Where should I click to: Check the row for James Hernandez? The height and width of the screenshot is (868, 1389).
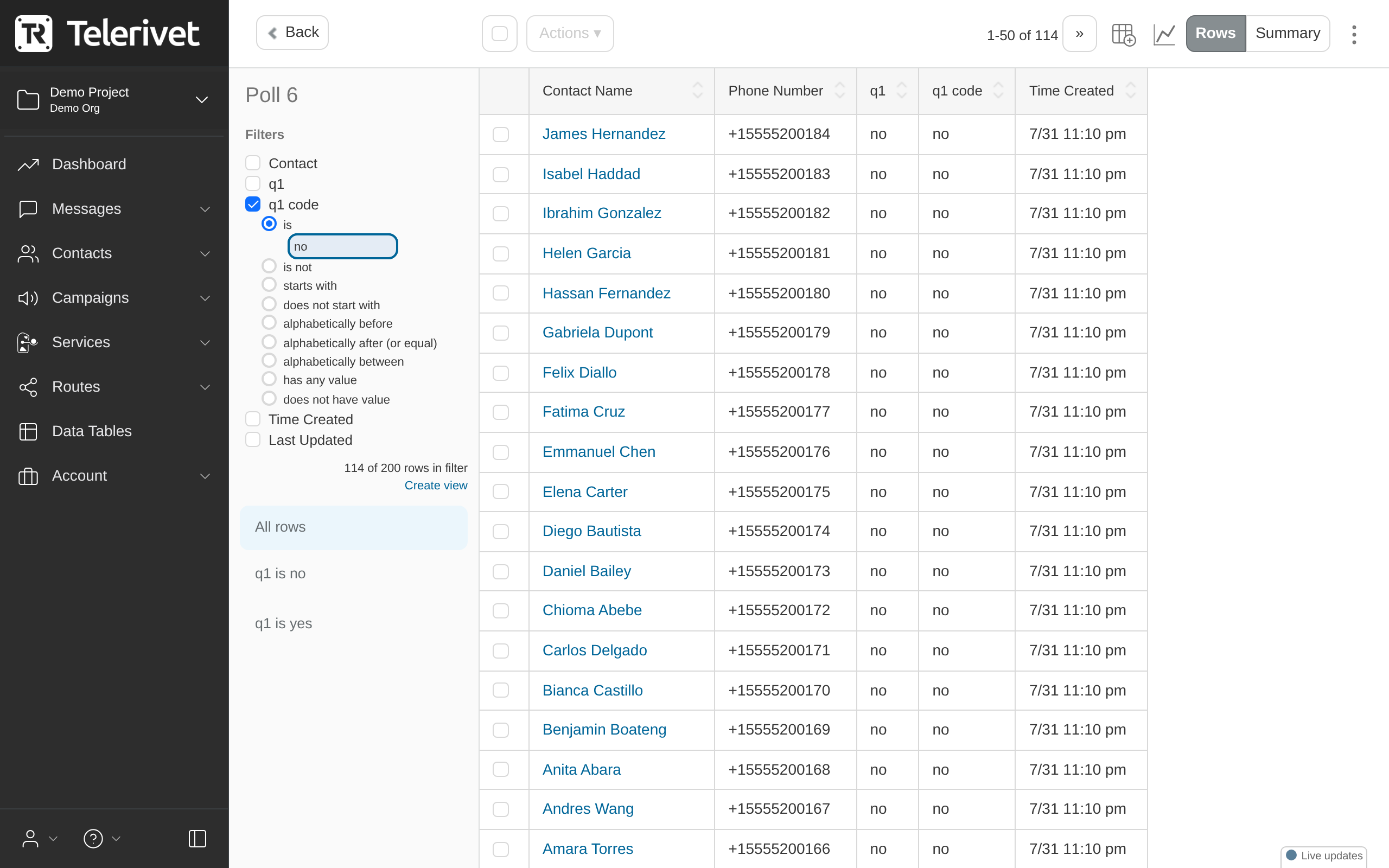(x=500, y=135)
